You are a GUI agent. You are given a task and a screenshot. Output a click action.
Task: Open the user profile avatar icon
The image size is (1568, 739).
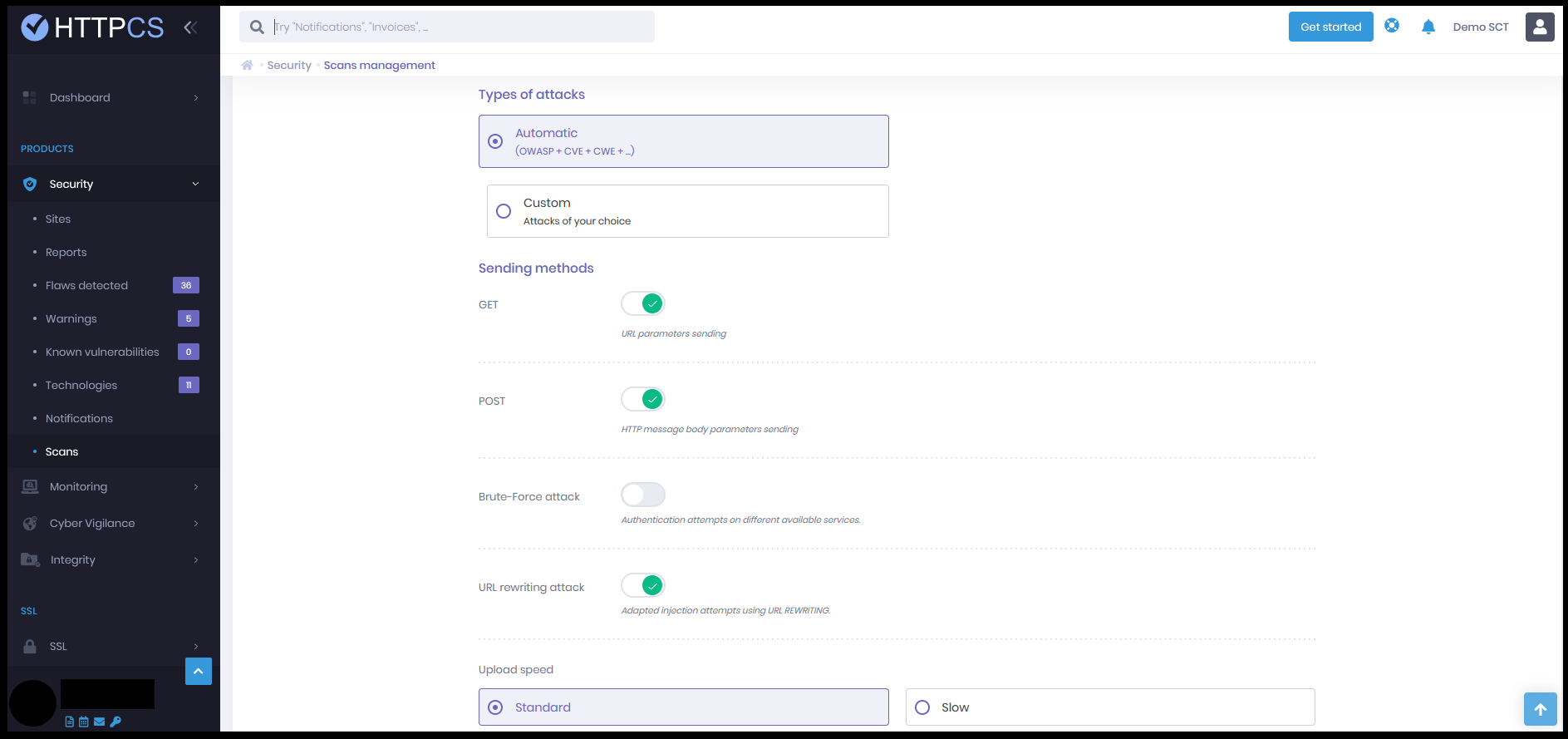[x=1540, y=27]
